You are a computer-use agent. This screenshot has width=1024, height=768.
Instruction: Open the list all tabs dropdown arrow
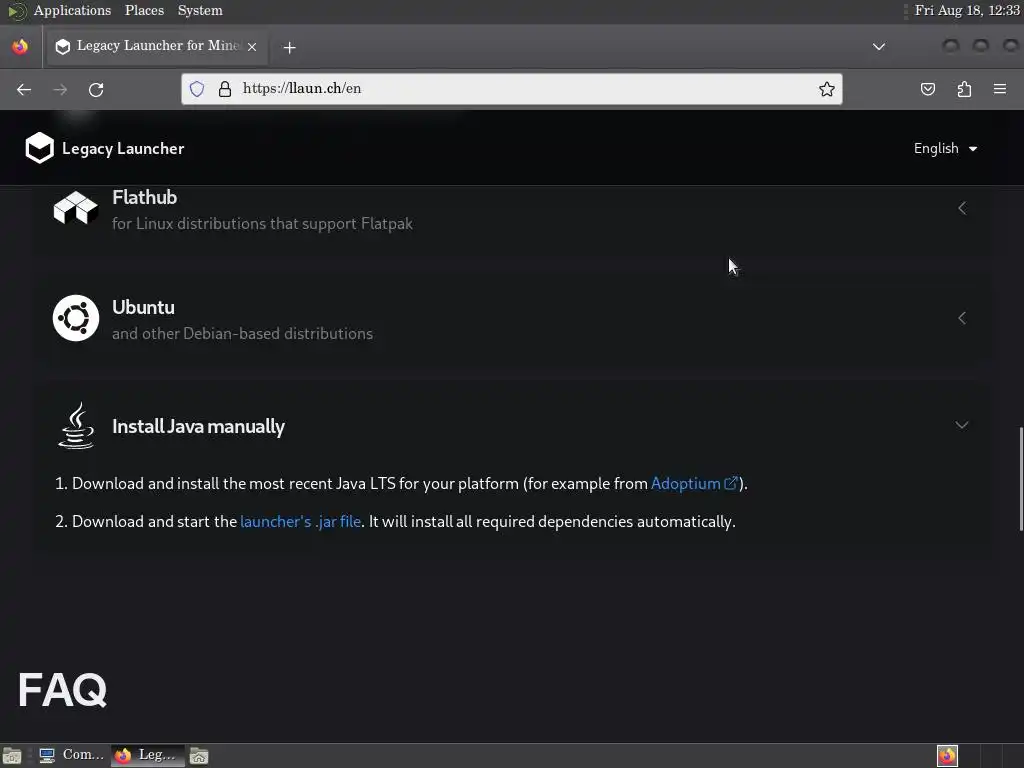point(879,47)
